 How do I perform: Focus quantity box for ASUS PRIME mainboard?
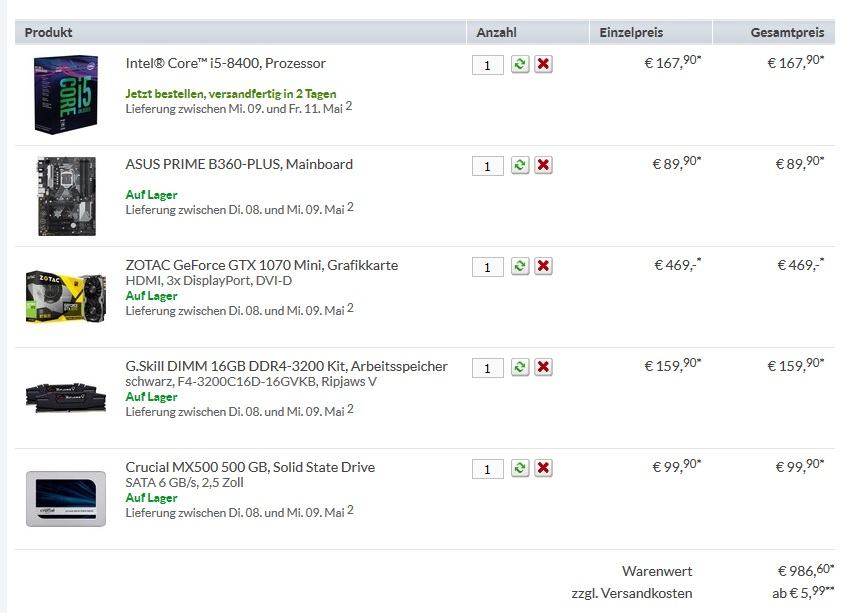click(x=487, y=166)
